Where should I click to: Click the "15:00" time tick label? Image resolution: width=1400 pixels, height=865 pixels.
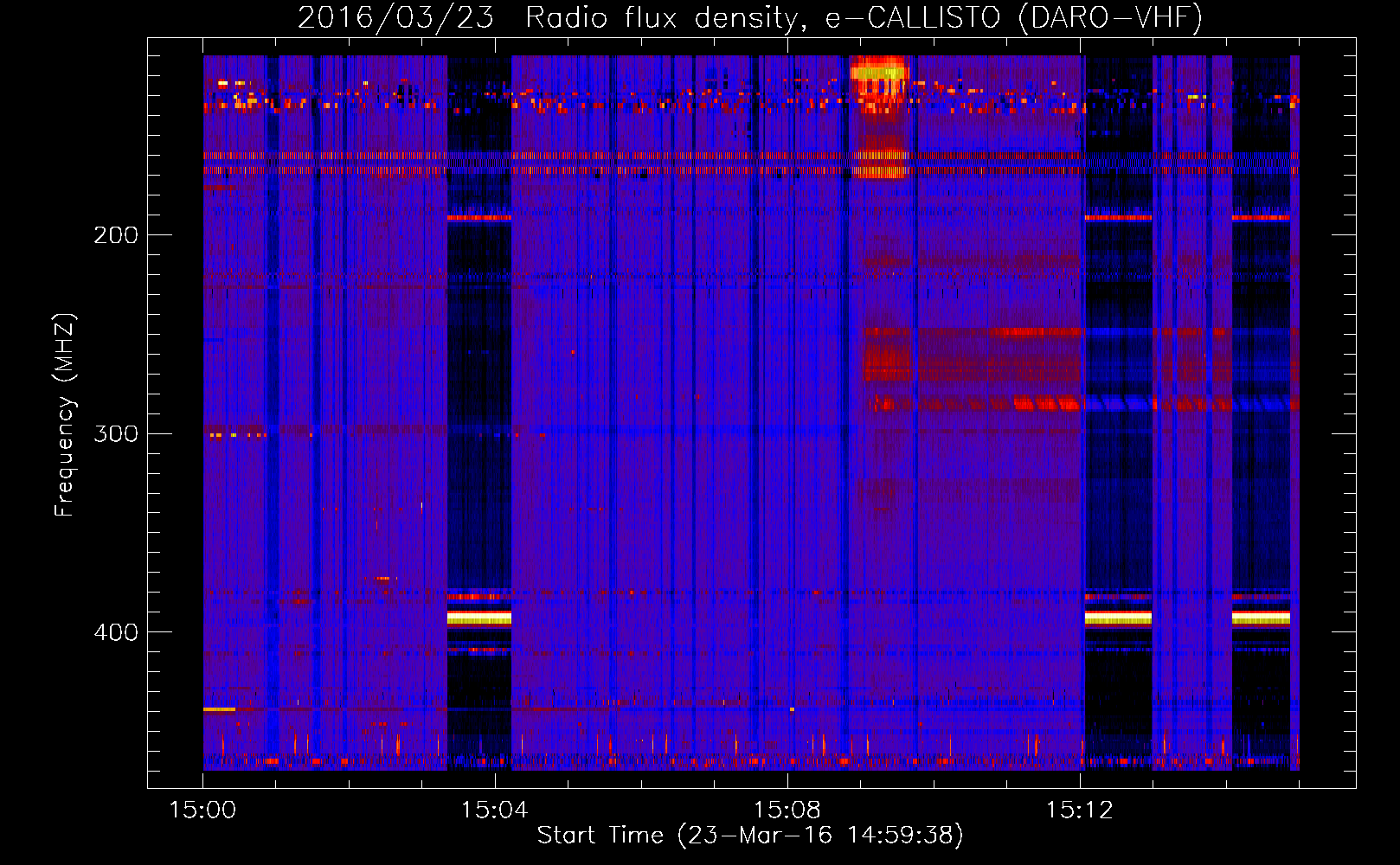[x=202, y=810]
